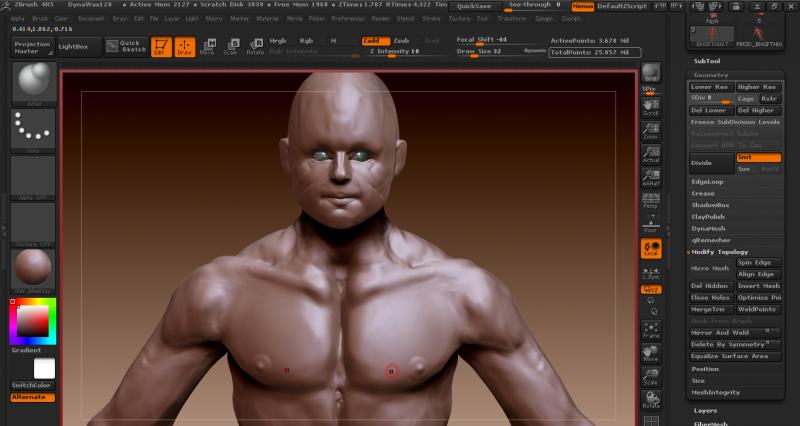Expand the SubTool section
The image size is (800, 426).
coord(707,61)
